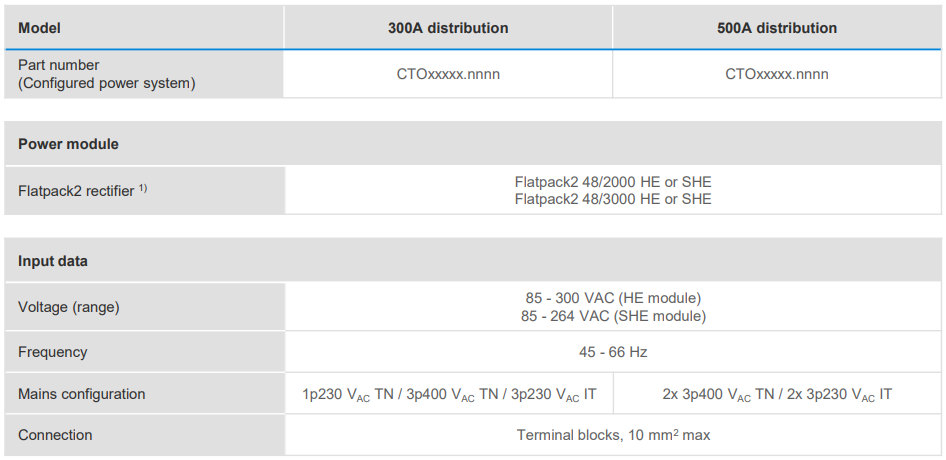This screenshot has width=946, height=460.
Task: Click the Power module section heading
Action: (x=68, y=144)
